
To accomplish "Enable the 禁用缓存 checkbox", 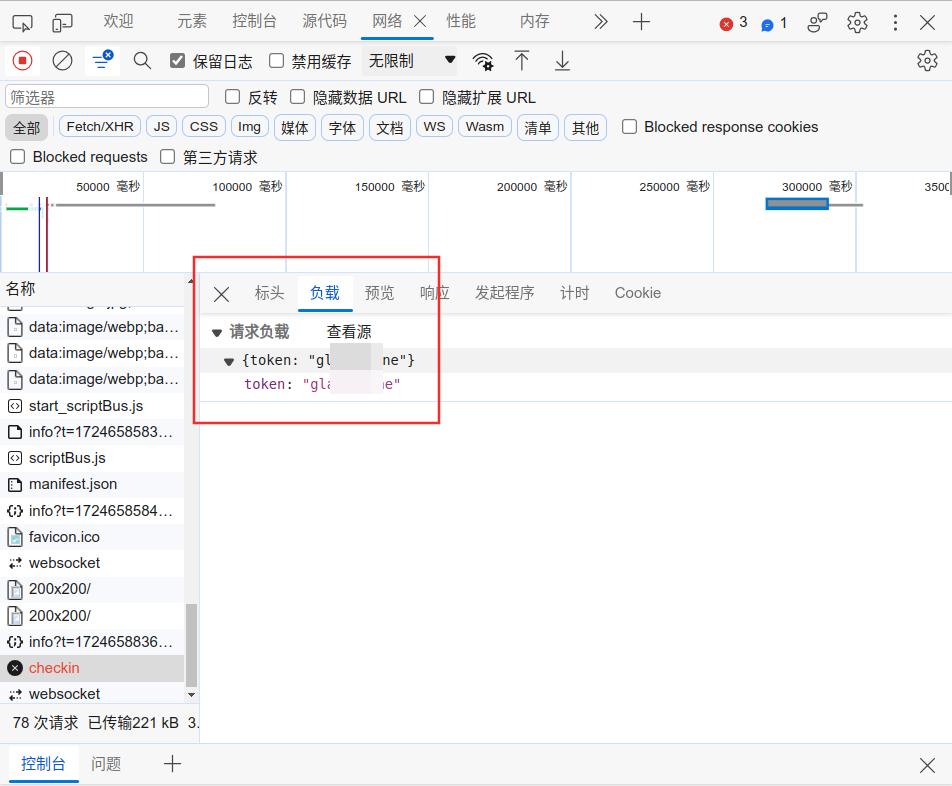I will click(x=277, y=61).
